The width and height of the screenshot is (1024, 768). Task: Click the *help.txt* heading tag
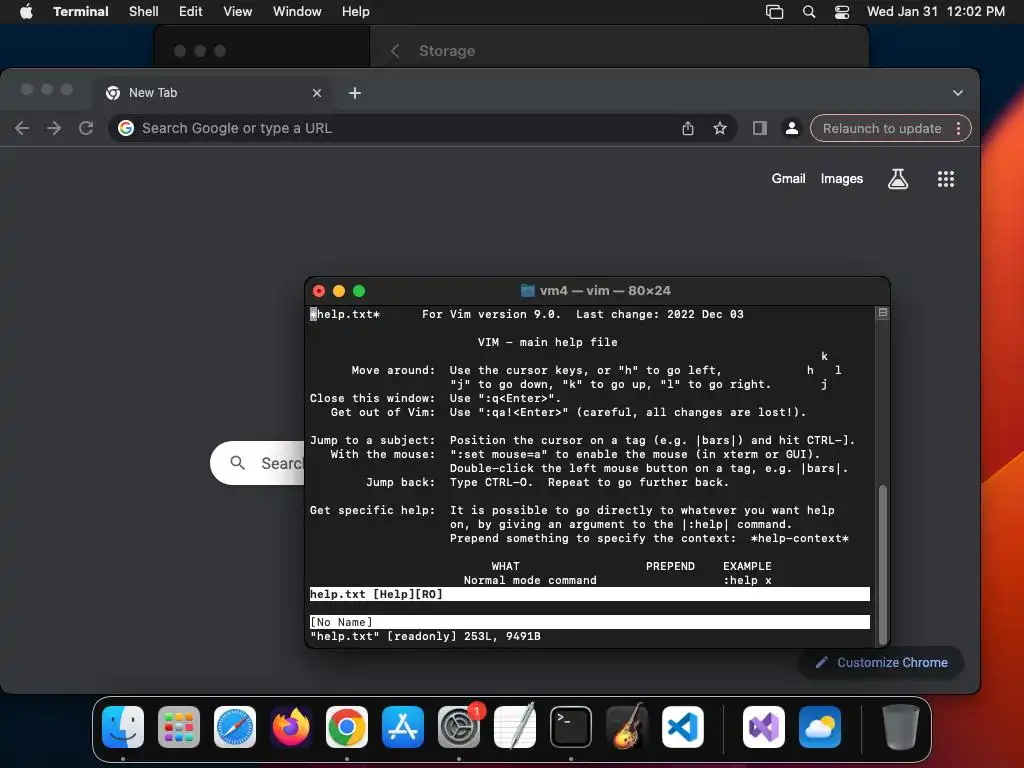[x=344, y=314]
